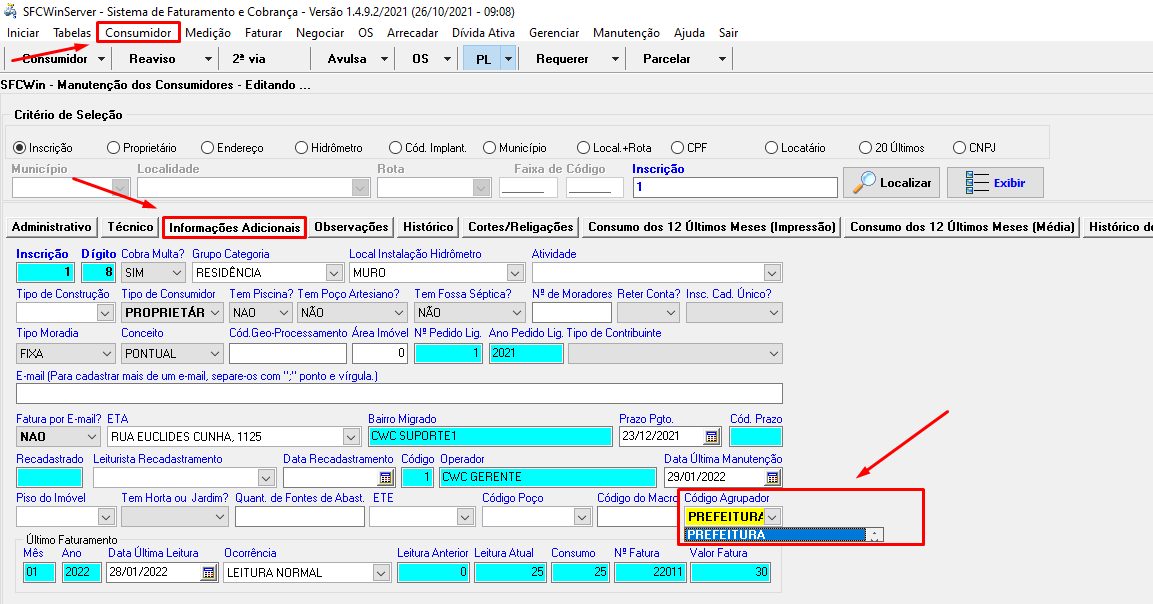
Task: Open the Local Instalação Hidrômetro combo box
Action: (515, 272)
